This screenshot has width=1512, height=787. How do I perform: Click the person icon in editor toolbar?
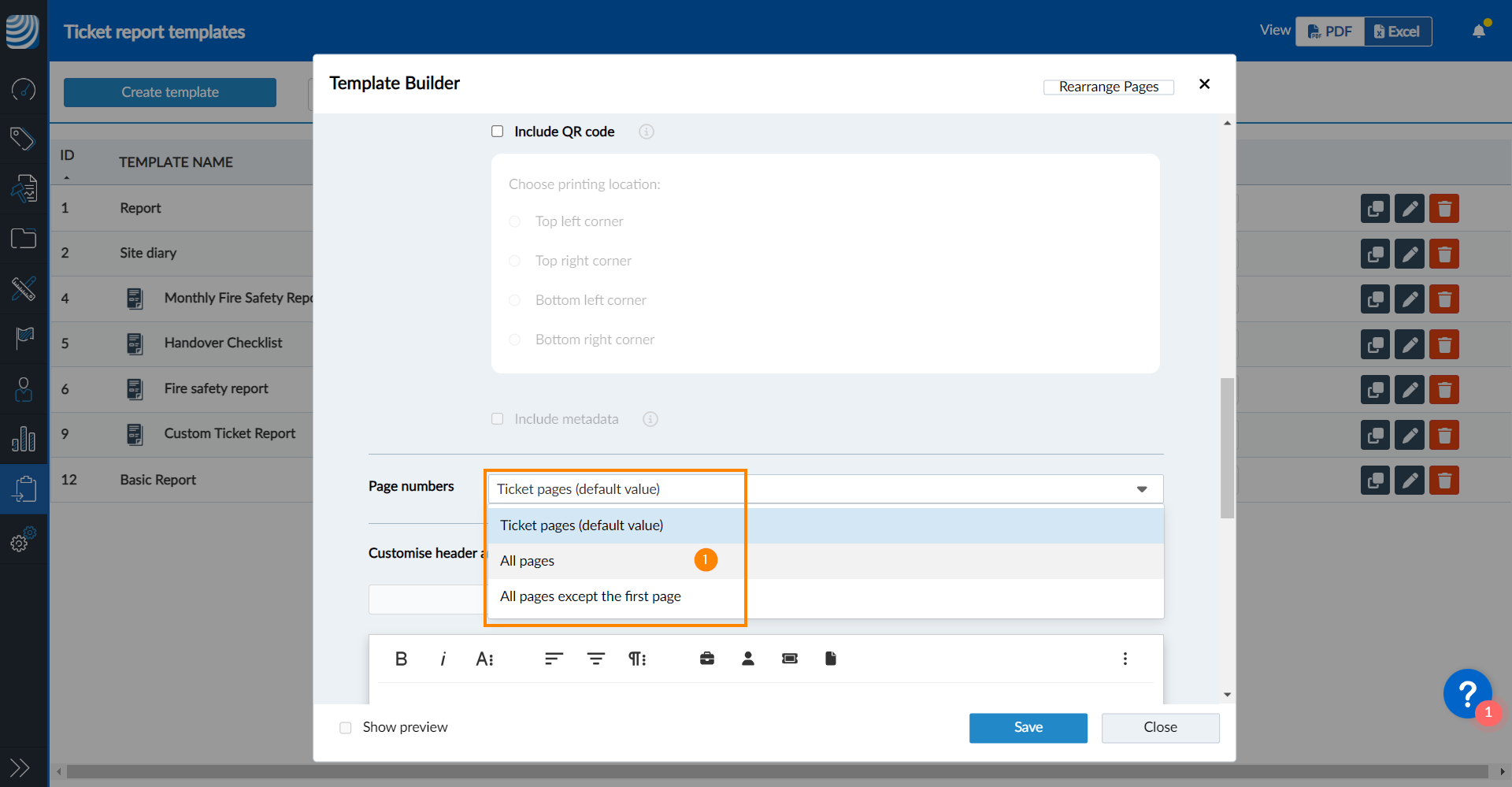tap(748, 659)
